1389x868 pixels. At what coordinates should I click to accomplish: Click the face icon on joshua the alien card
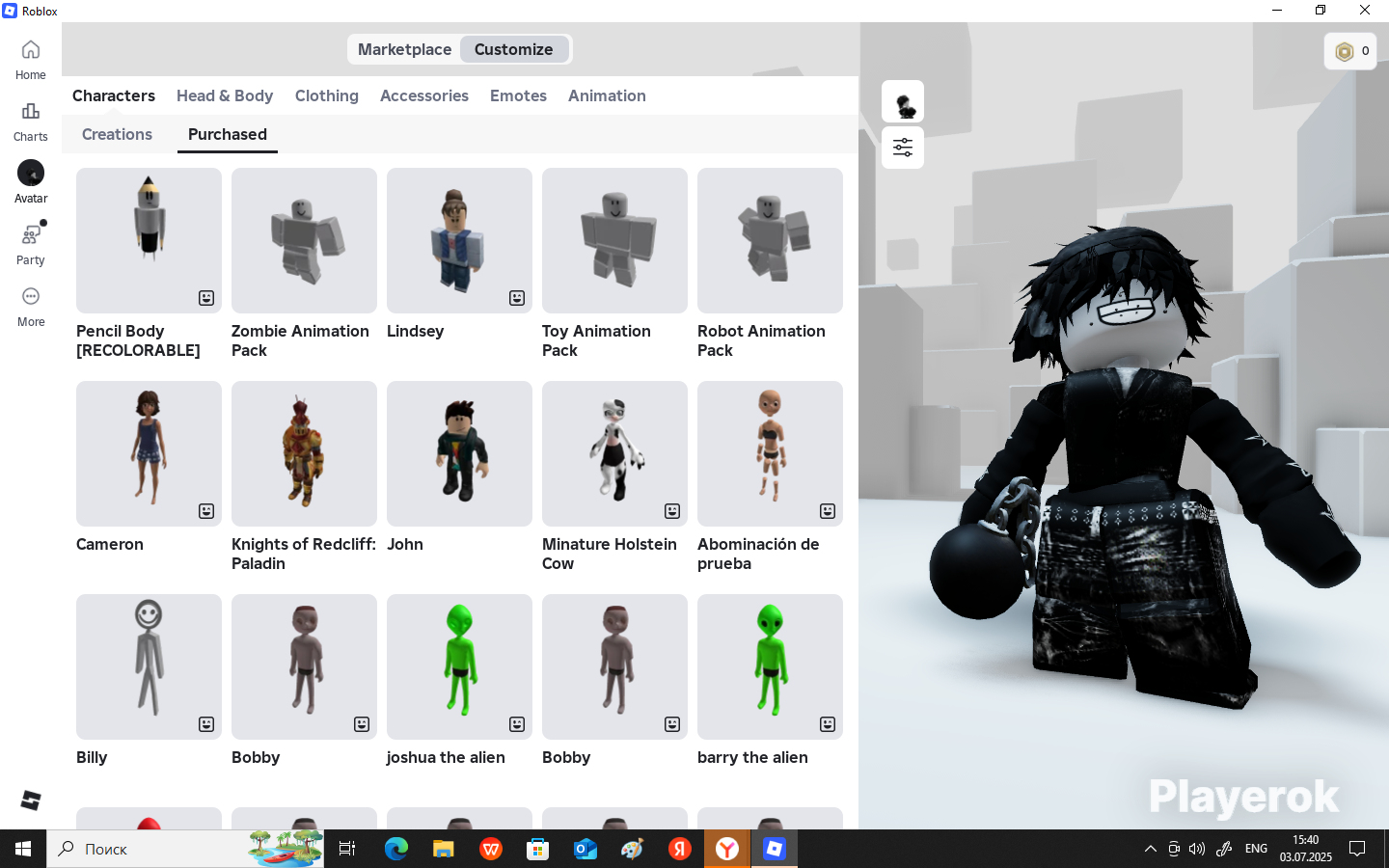(517, 724)
